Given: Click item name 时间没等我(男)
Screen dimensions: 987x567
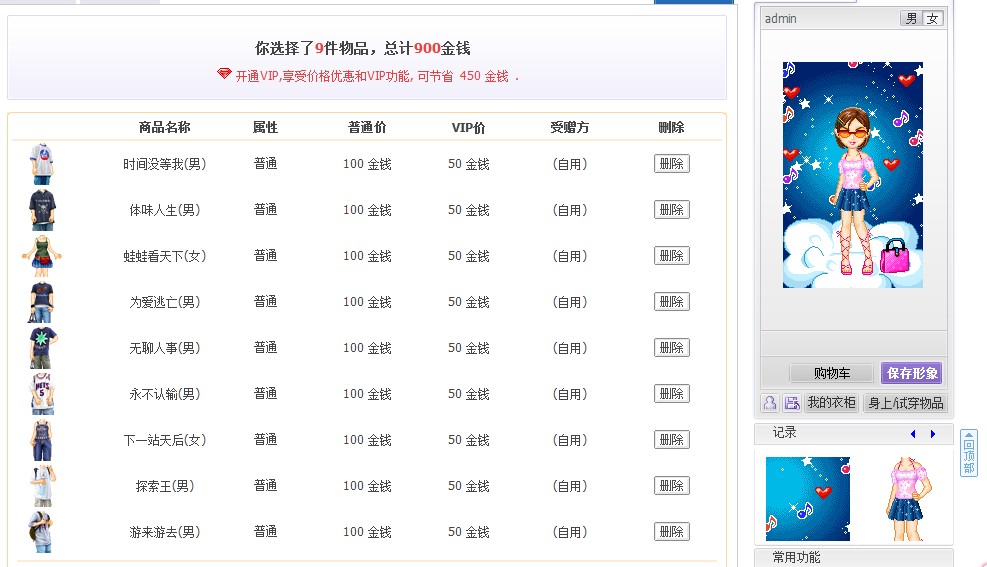Looking at the screenshot, I should pos(164,164).
